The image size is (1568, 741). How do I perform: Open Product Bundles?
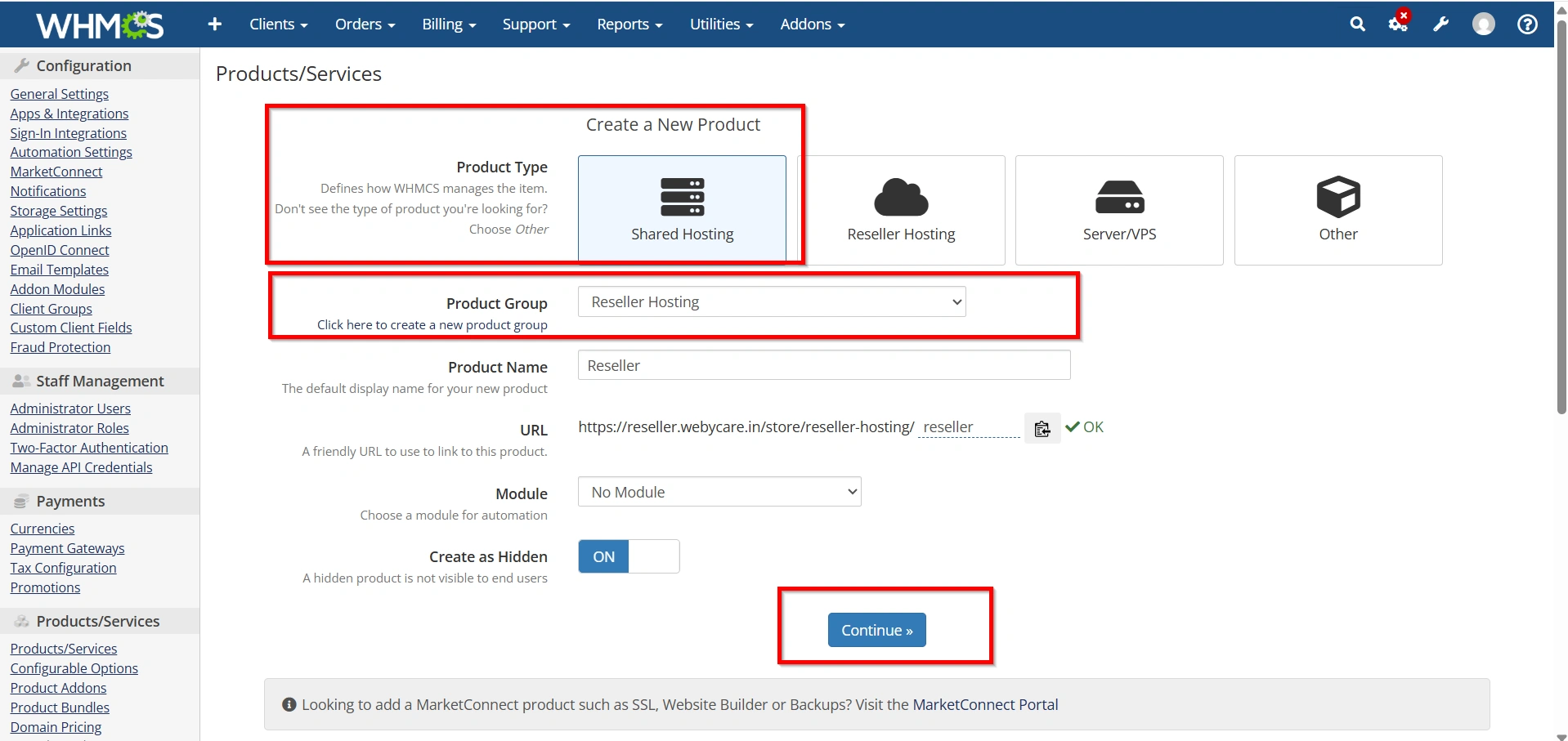[x=60, y=708]
